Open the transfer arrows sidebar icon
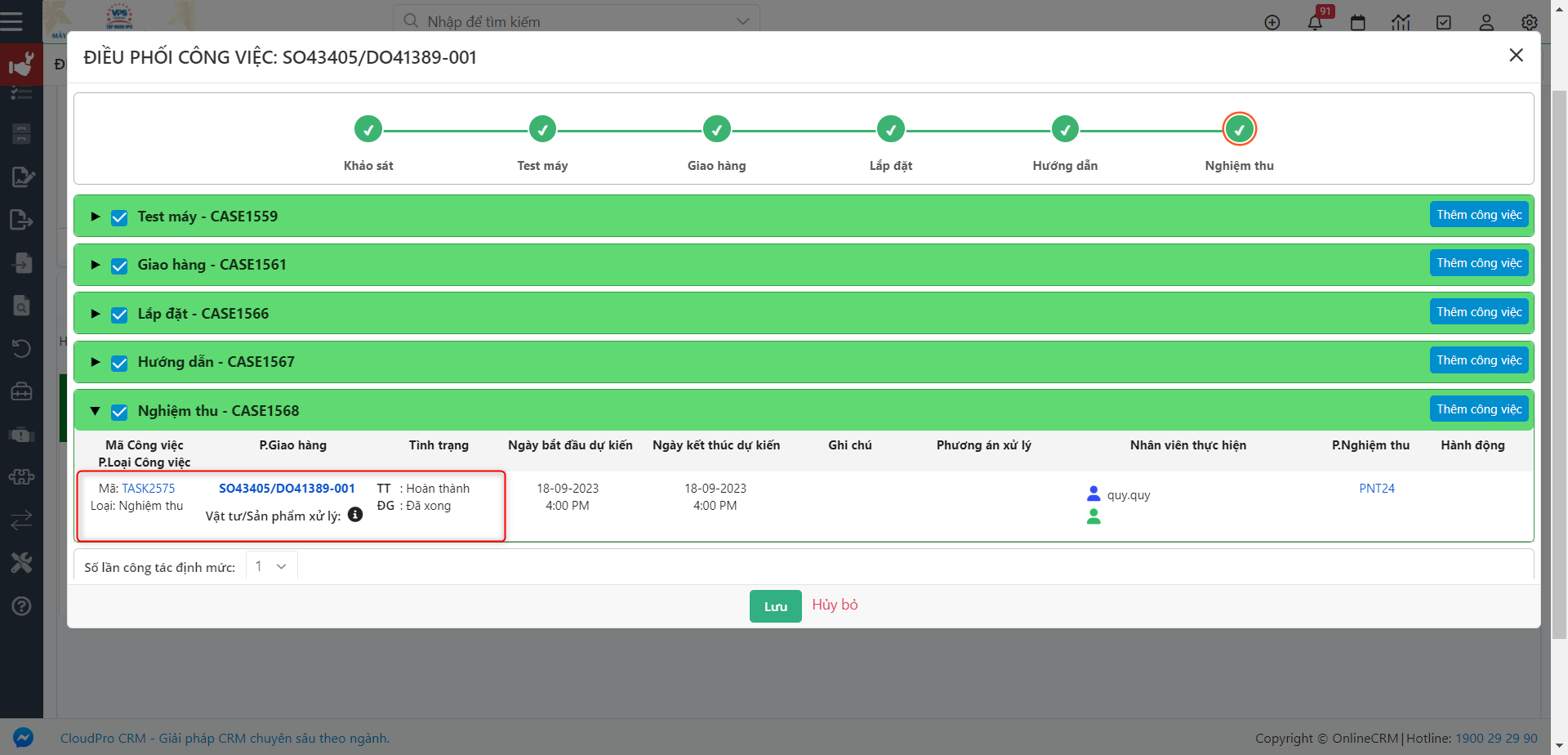Viewport: 1568px width, 755px height. pos(21,520)
